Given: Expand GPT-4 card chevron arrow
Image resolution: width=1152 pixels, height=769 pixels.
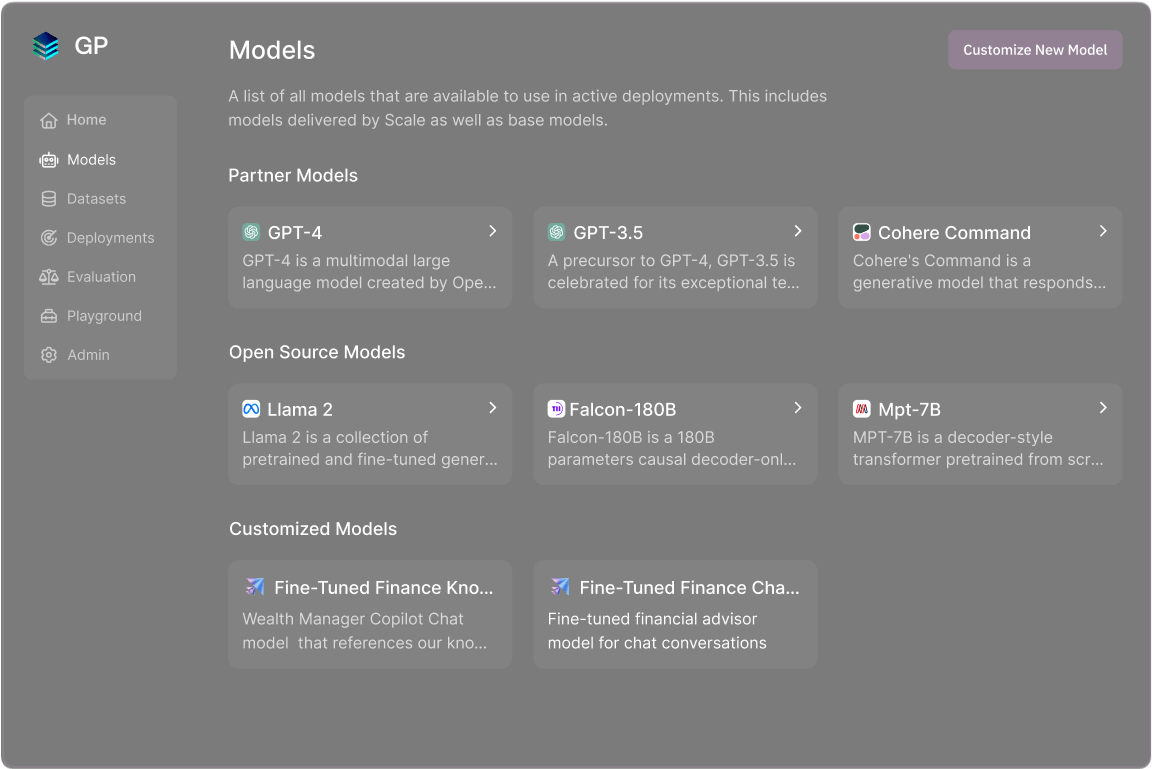Looking at the screenshot, I should point(493,231).
